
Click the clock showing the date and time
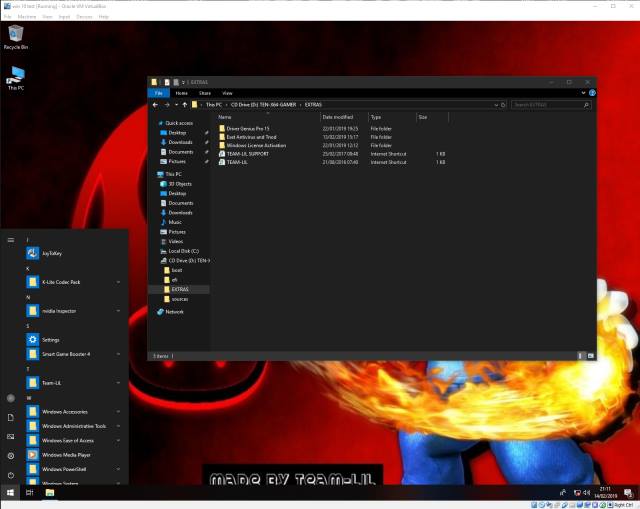[606, 493]
